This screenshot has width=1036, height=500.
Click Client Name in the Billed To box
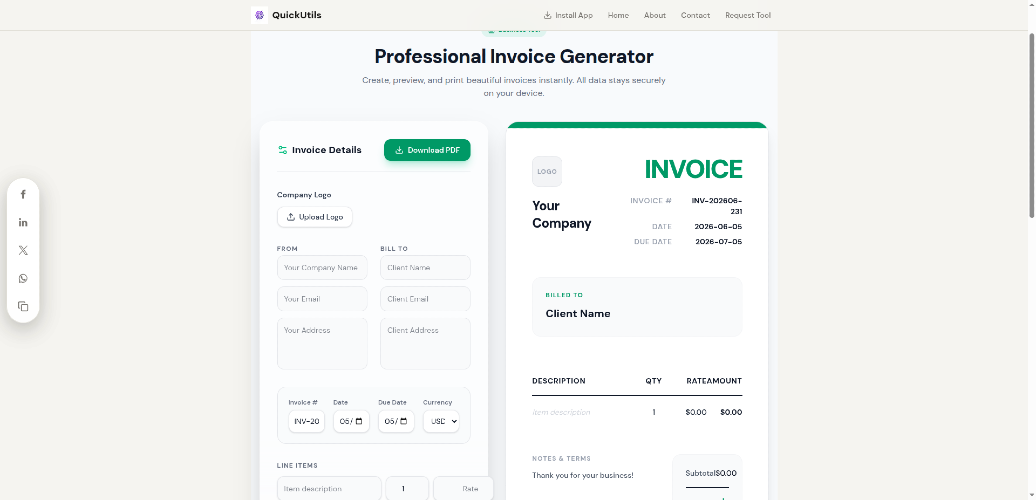click(578, 314)
